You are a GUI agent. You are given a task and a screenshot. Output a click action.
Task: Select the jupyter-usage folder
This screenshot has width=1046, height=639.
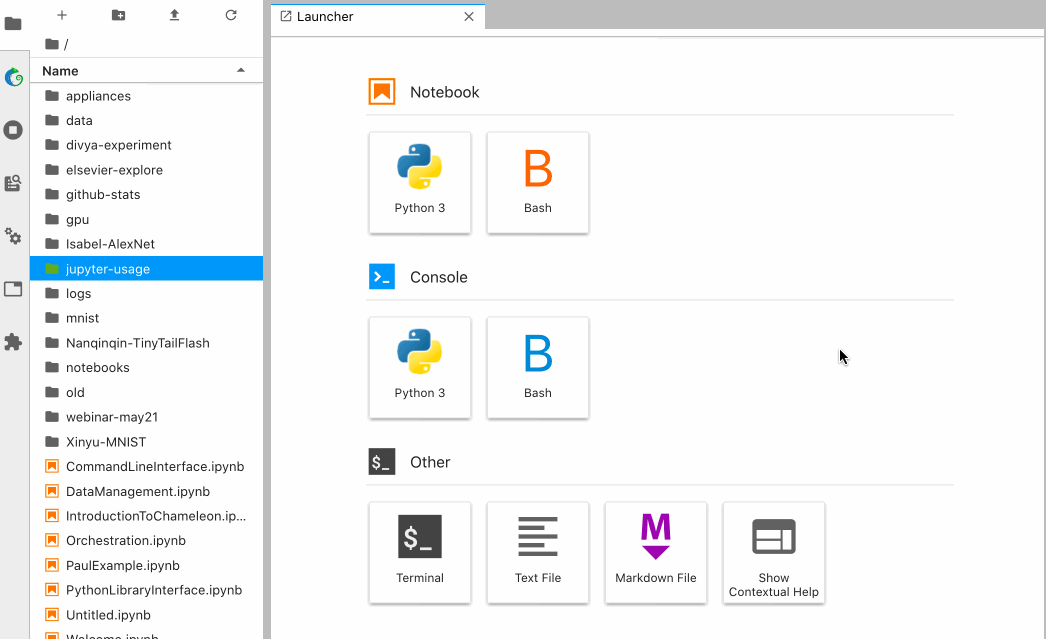coord(146,269)
